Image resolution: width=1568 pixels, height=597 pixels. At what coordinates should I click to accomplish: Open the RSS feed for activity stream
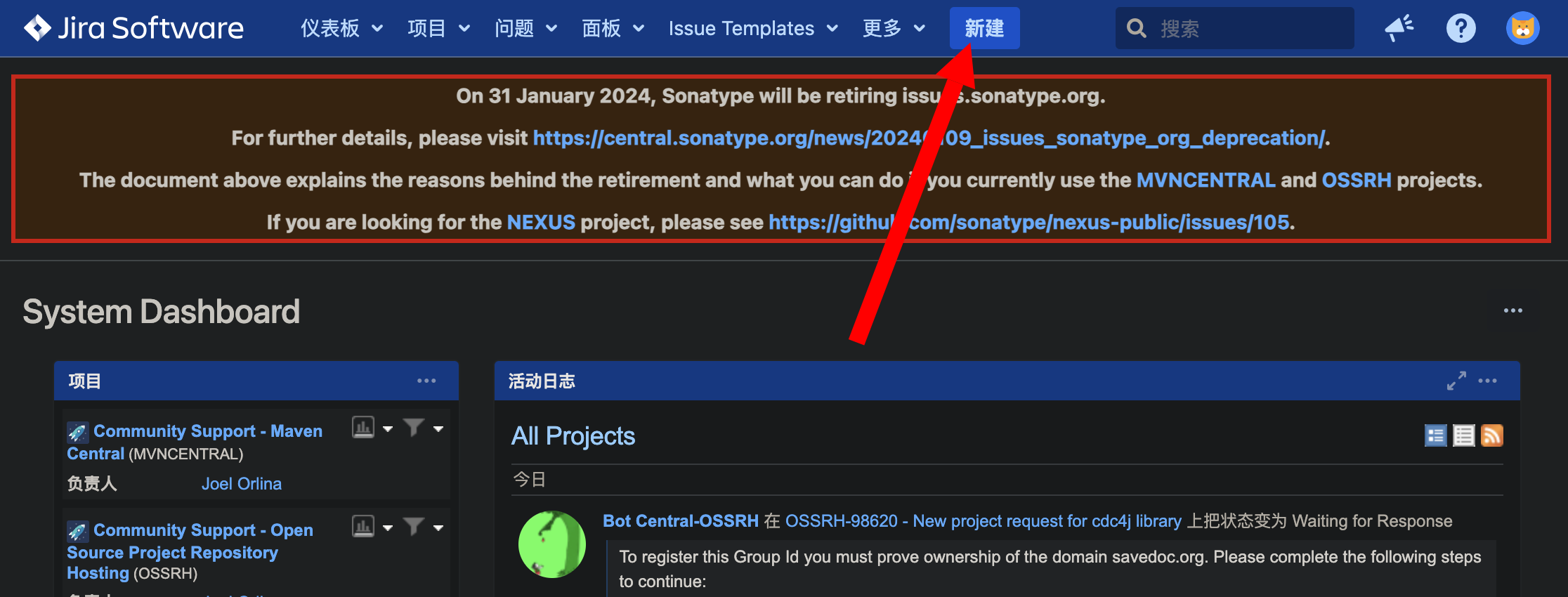click(1492, 435)
